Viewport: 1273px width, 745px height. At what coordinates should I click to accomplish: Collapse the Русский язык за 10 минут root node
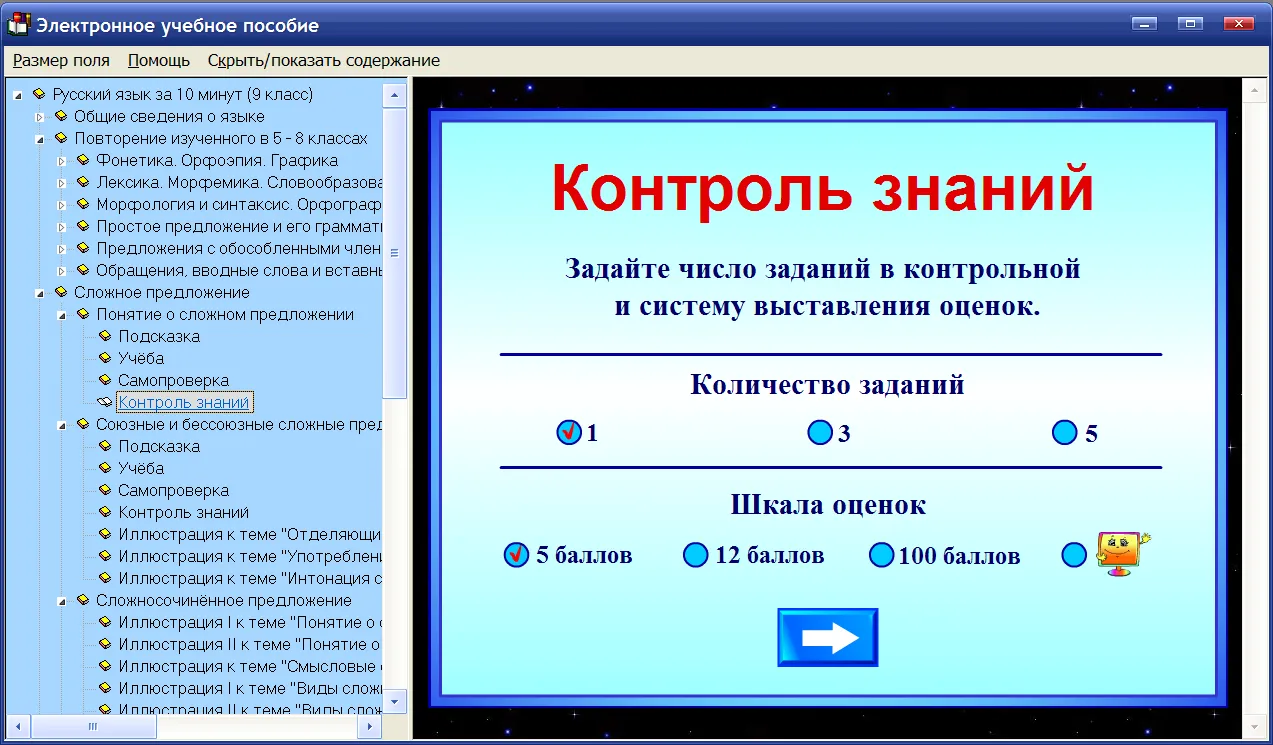tap(18, 95)
